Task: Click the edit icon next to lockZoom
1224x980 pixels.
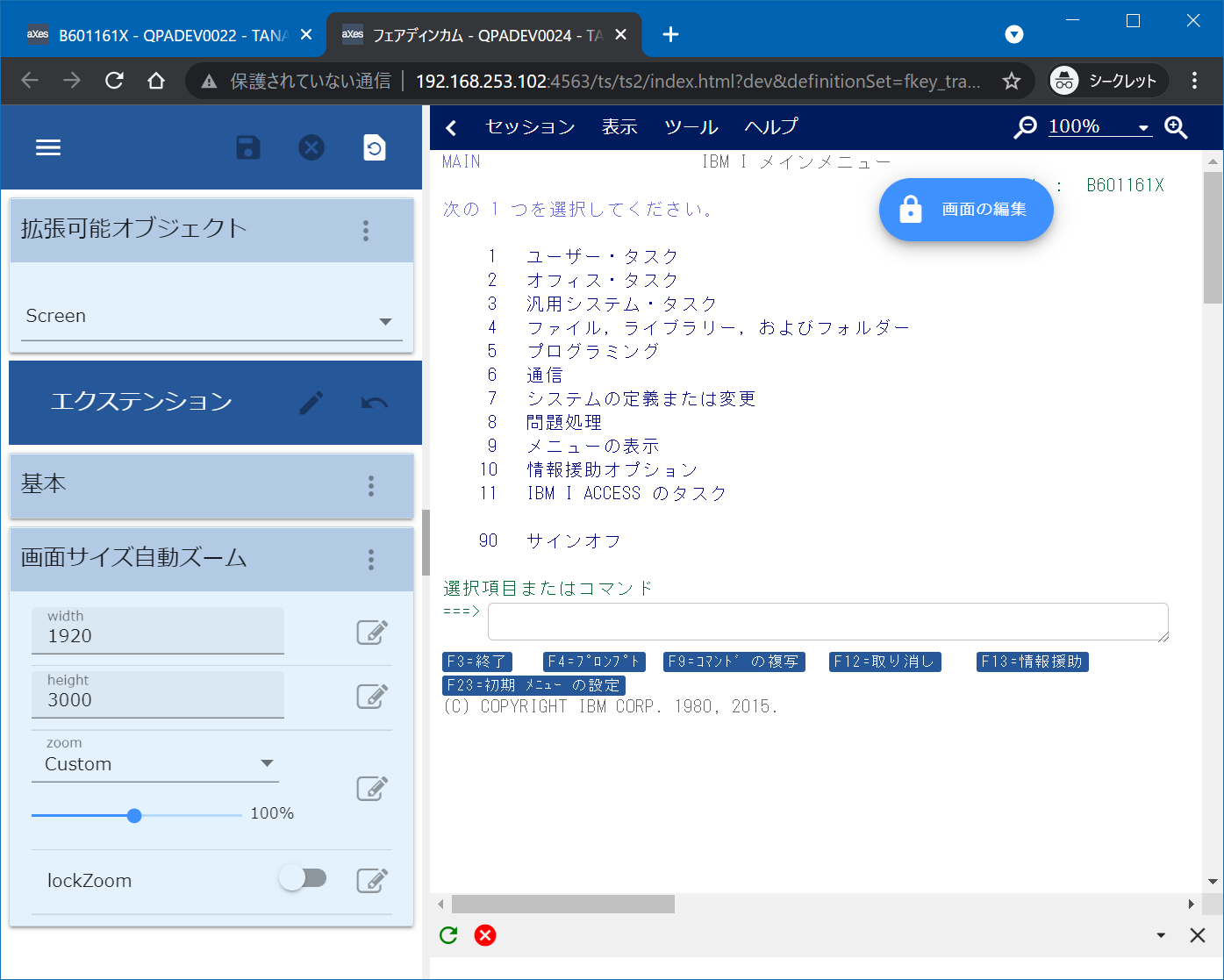Action: coord(372,880)
